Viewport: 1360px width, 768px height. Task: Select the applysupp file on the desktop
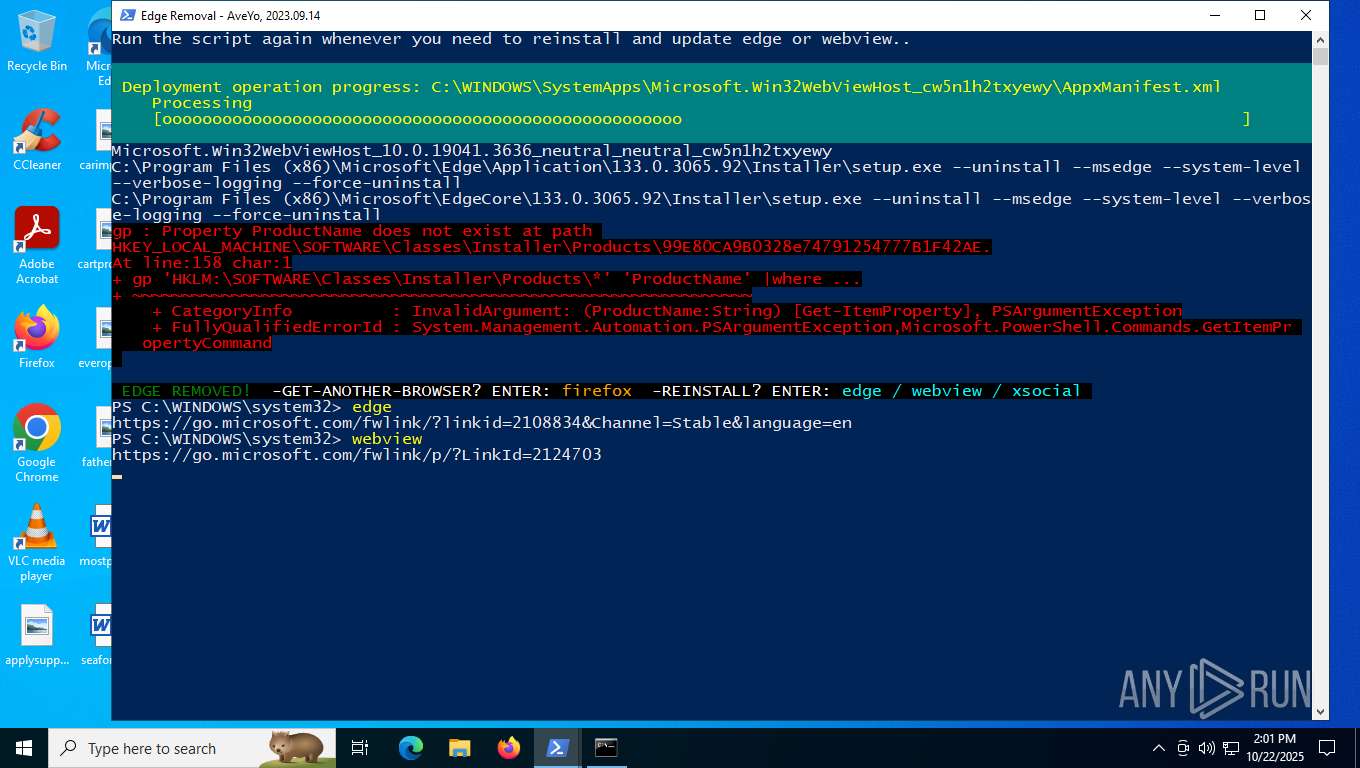37,635
